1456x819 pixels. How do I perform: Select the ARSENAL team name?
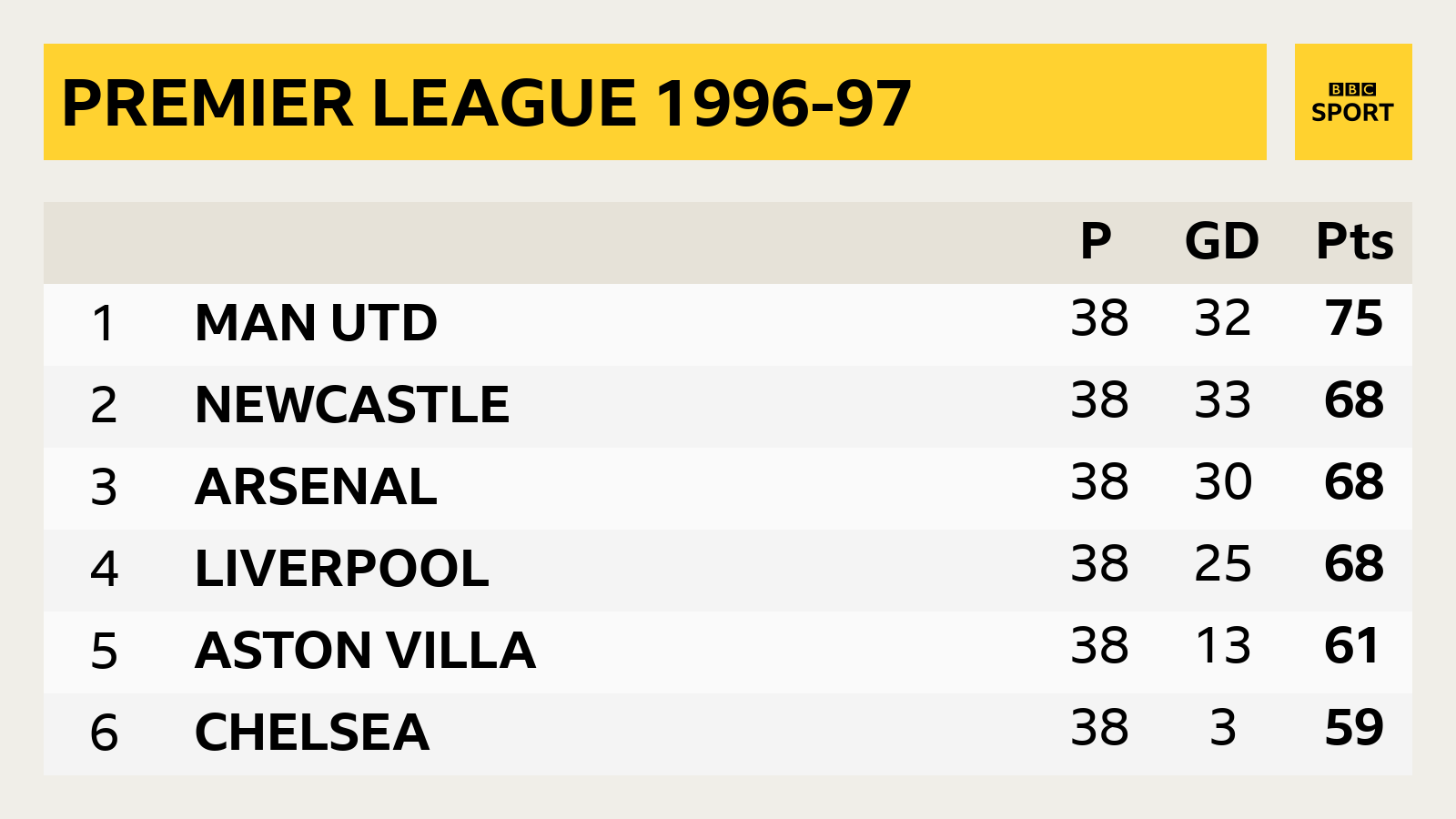(x=316, y=487)
